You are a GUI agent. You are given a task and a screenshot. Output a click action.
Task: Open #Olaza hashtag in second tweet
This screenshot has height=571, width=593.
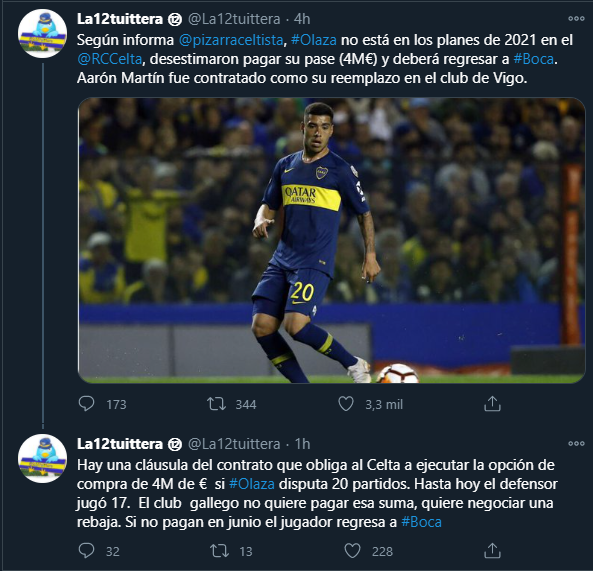251,484
